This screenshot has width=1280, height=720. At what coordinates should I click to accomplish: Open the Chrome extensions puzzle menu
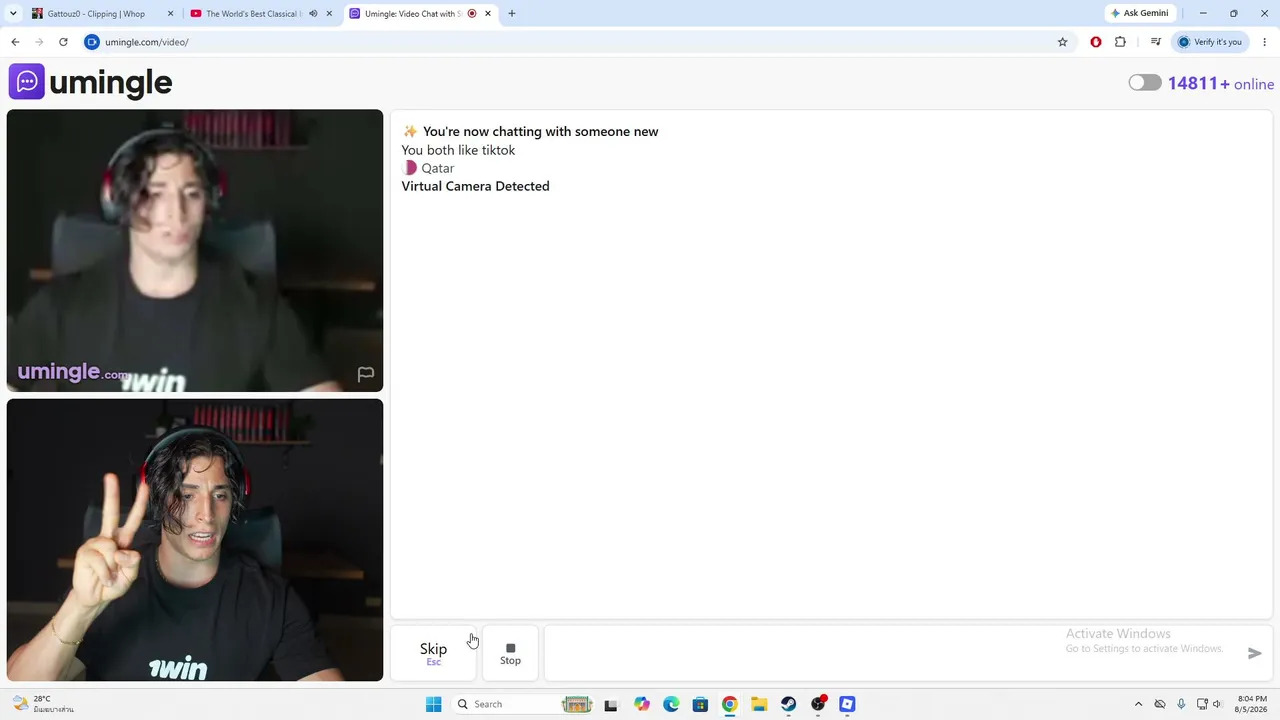coord(1120,42)
